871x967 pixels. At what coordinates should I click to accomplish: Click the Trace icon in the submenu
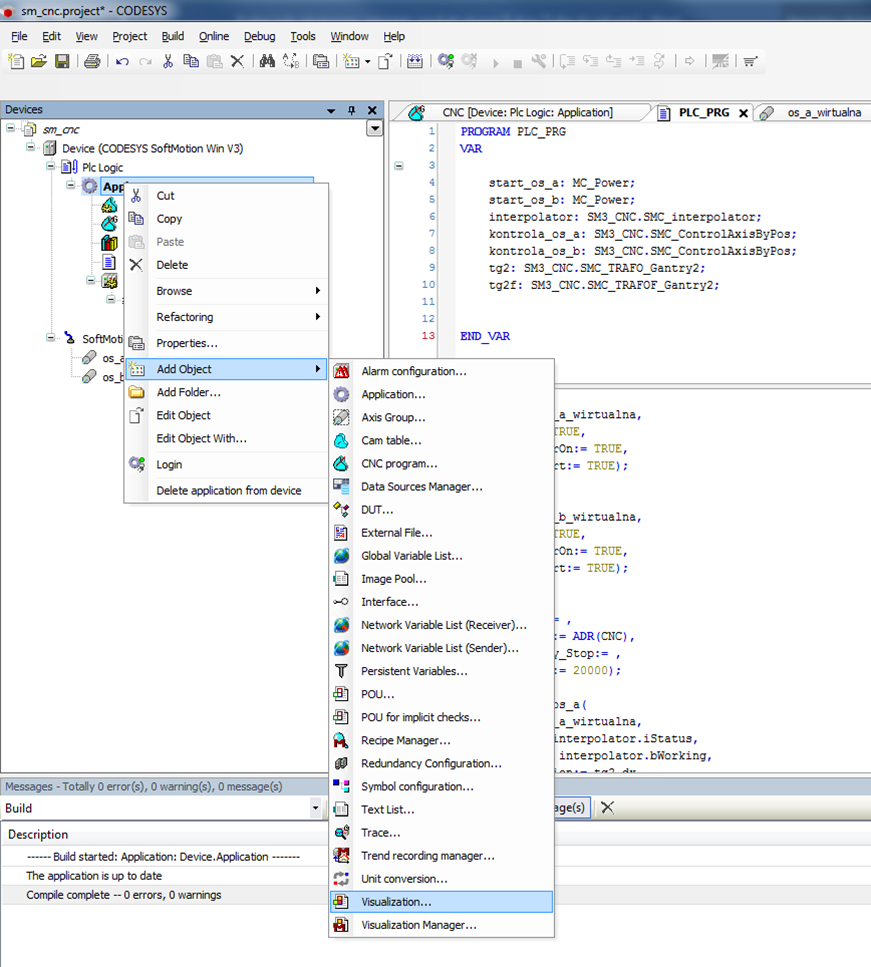[x=341, y=833]
